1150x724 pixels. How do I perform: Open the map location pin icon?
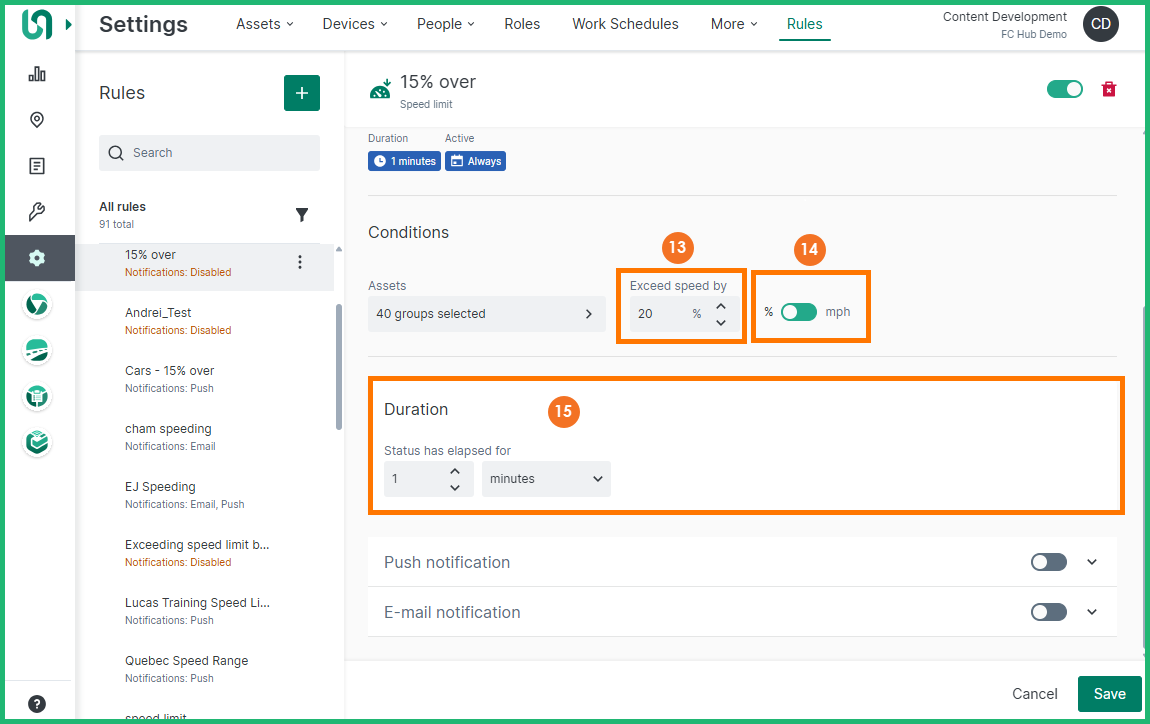pyautogui.click(x=37, y=120)
